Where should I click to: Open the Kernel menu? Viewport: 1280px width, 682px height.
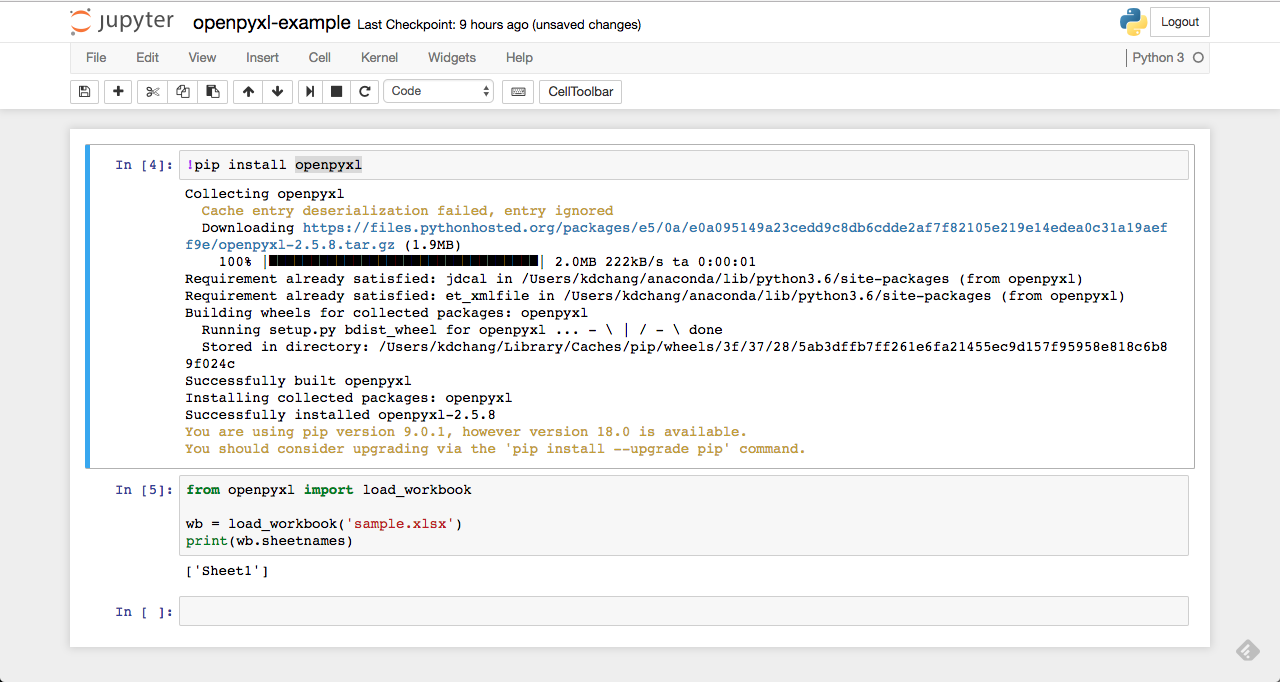pyautogui.click(x=379, y=57)
